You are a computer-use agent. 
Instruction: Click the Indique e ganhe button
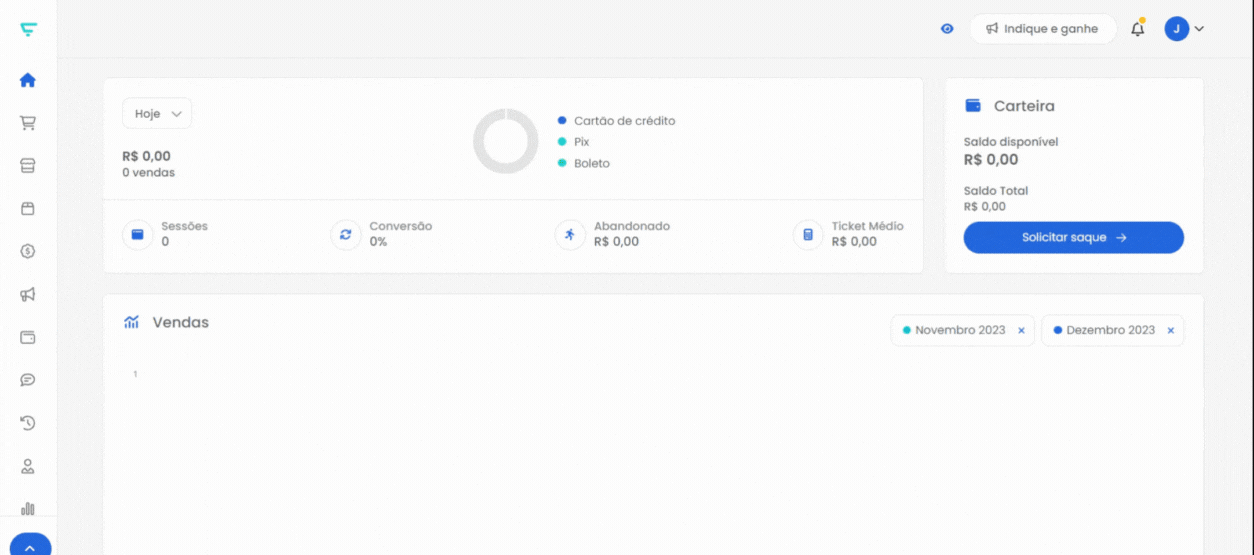[x=1042, y=29]
